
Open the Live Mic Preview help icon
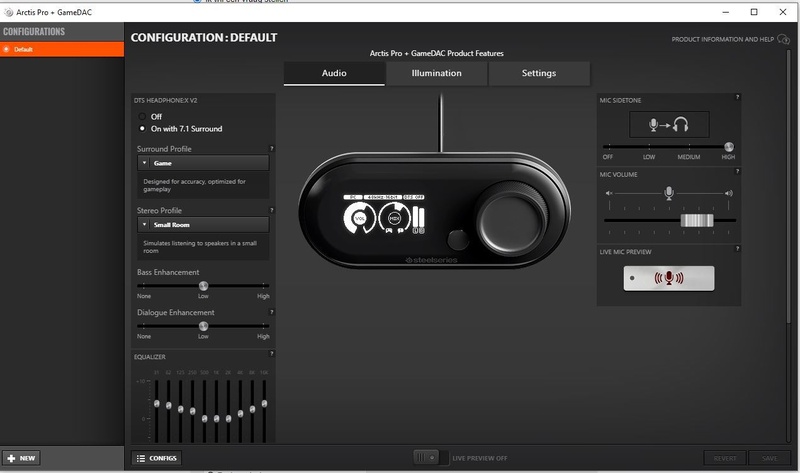(737, 248)
